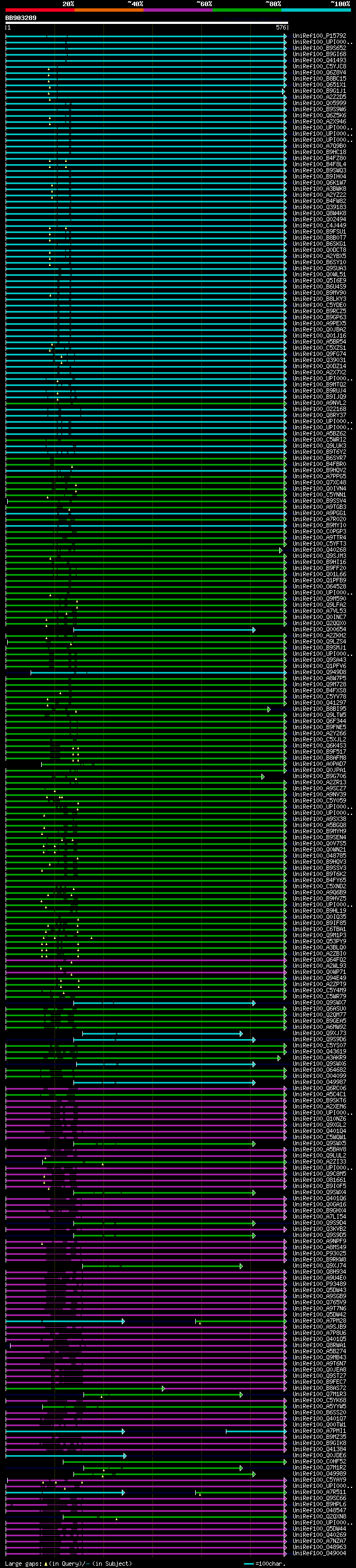This screenshot has width=356, height=1568.
Task: Select the UniRef100_Q9LZS4 label
Action: pyautogui.click(x=319, y=641)
